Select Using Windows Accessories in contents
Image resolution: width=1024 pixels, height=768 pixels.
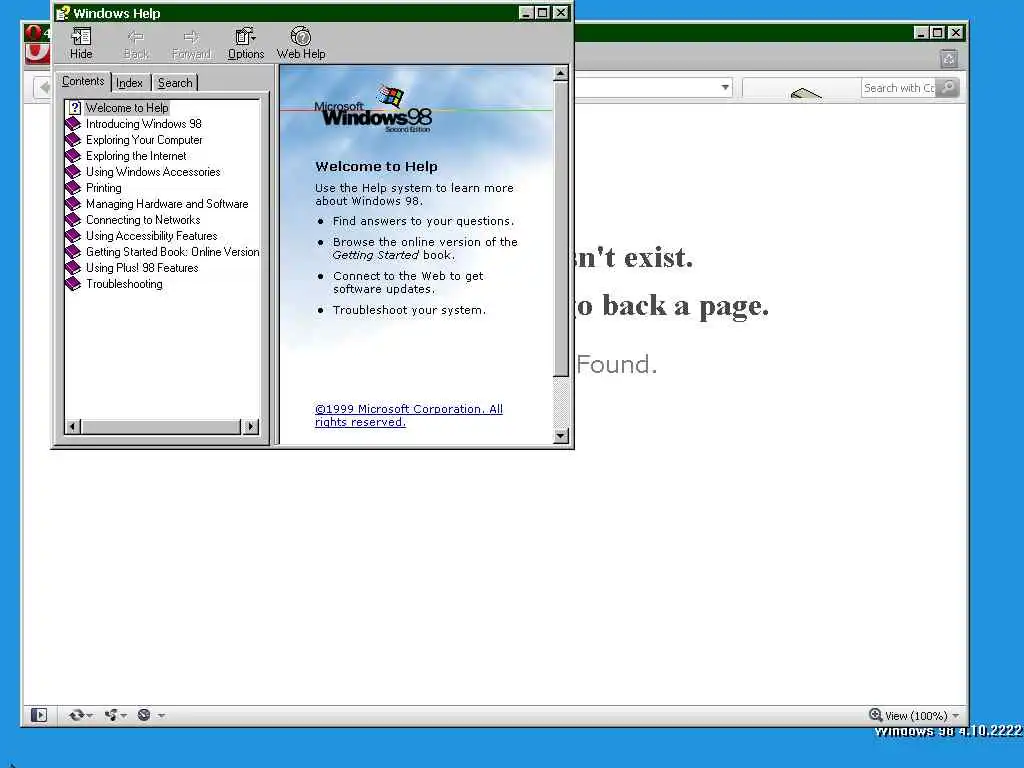pyautogui.click(x=153, y=172)
